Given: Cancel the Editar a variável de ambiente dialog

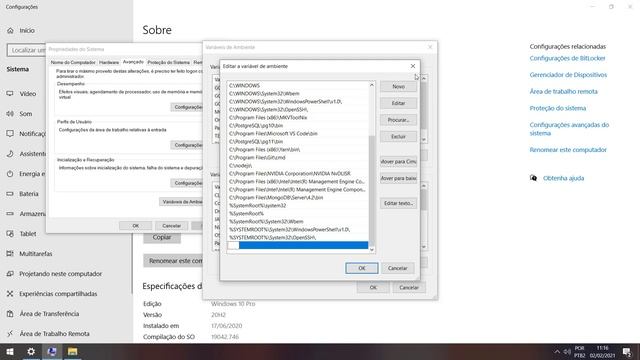Looking at the screenshot, I should pos(398,268).
